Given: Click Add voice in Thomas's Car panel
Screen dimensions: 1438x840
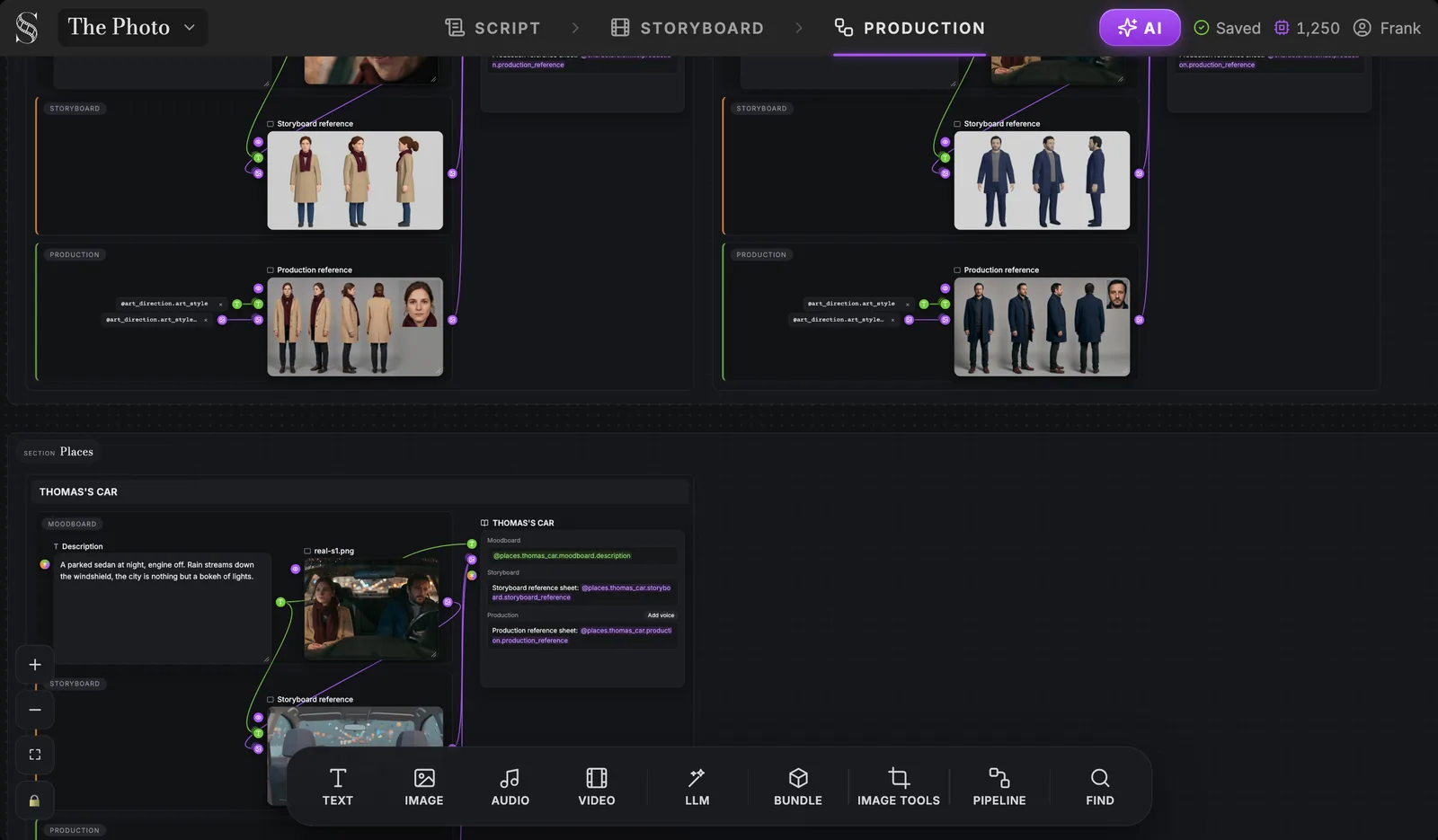Looking at the screenshot, I should point(661,615).
